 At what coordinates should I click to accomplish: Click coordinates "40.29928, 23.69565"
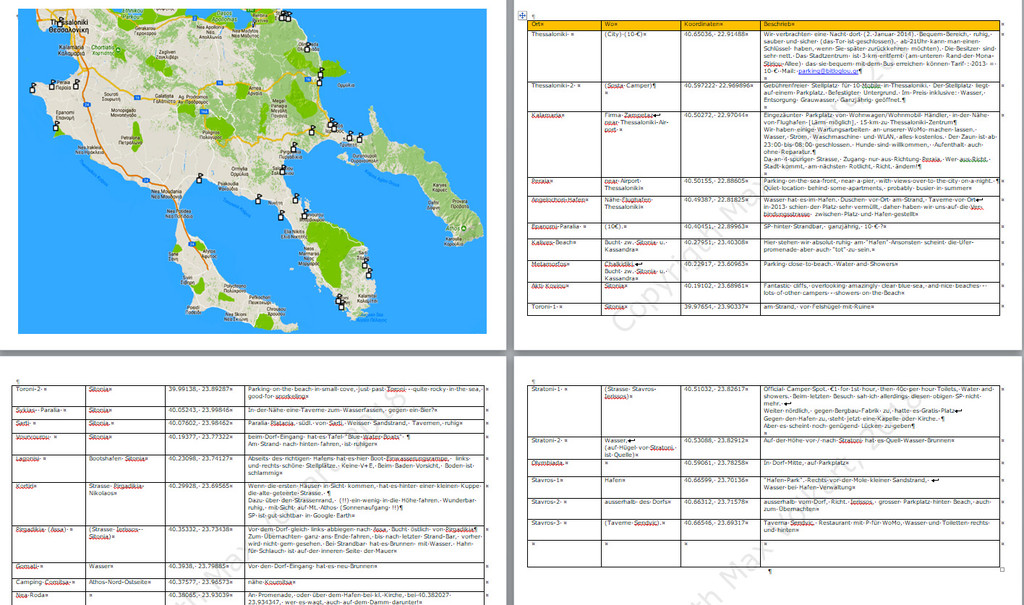click(200, 486)
